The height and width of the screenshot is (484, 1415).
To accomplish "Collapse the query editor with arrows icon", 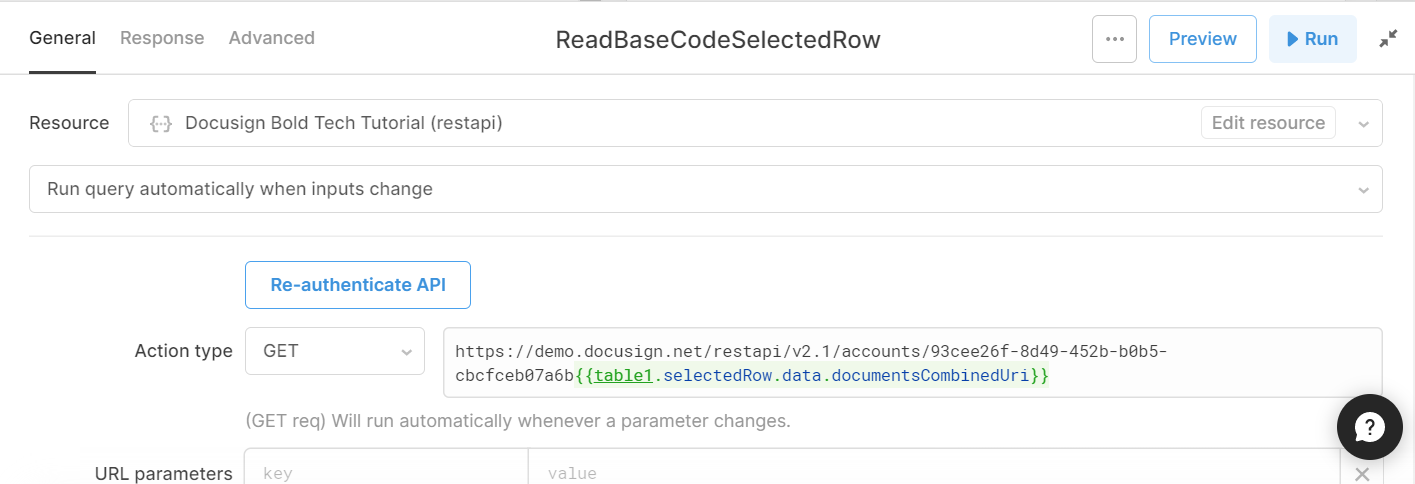I will tap(1388, 39).
